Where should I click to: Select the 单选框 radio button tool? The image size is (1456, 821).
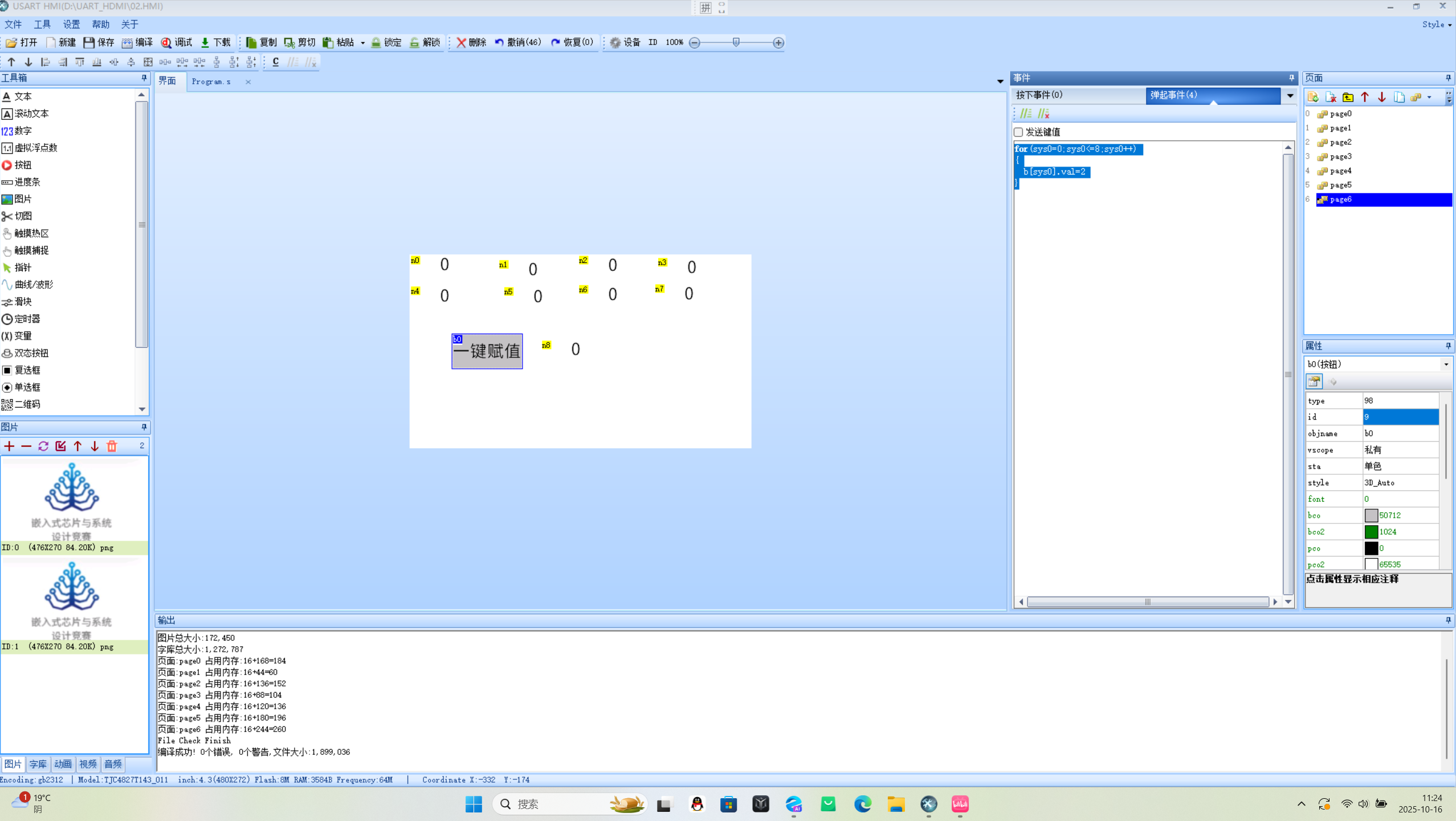(27, 387)
